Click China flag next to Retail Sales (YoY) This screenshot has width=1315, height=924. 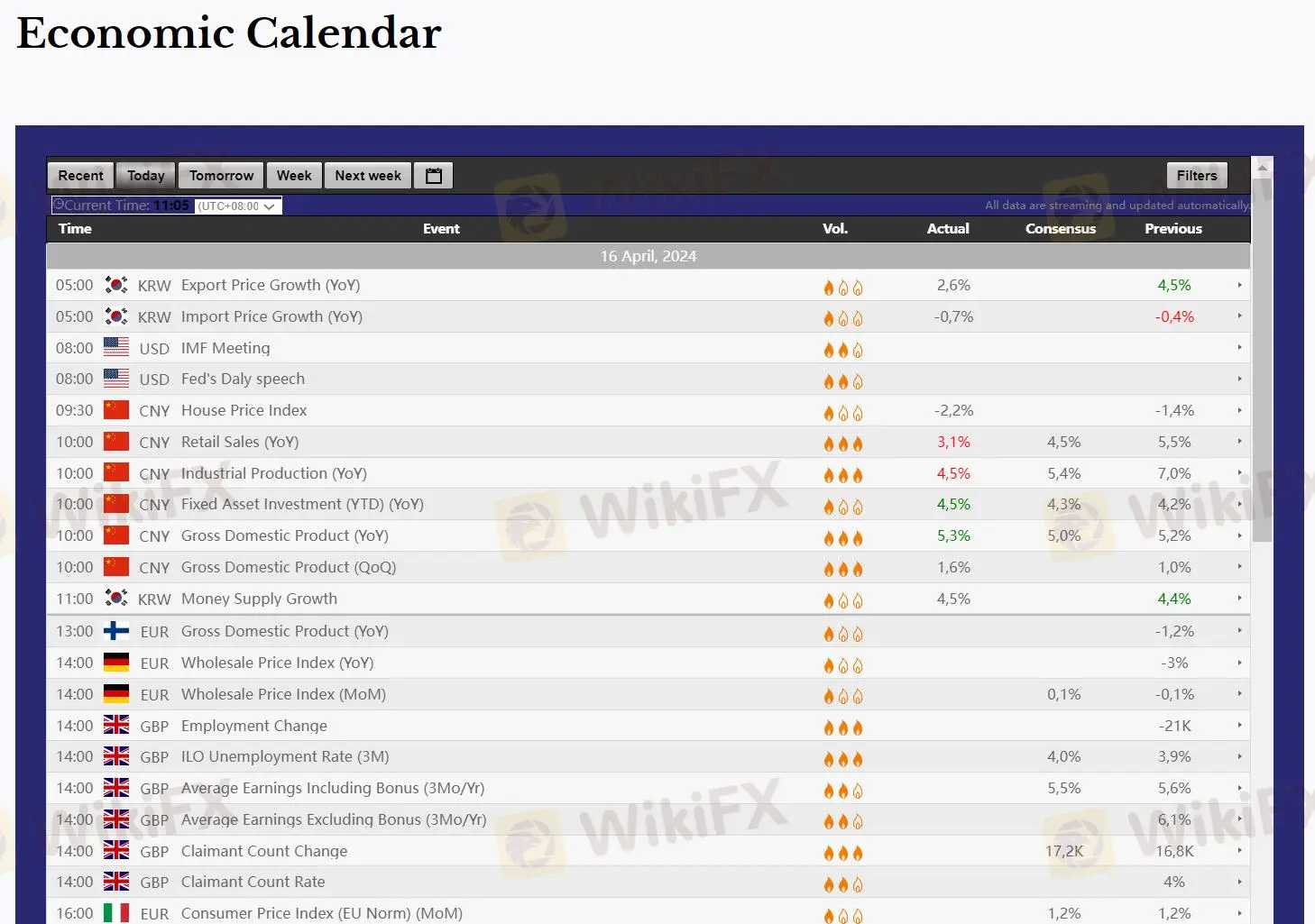click(x=115, y=442)
